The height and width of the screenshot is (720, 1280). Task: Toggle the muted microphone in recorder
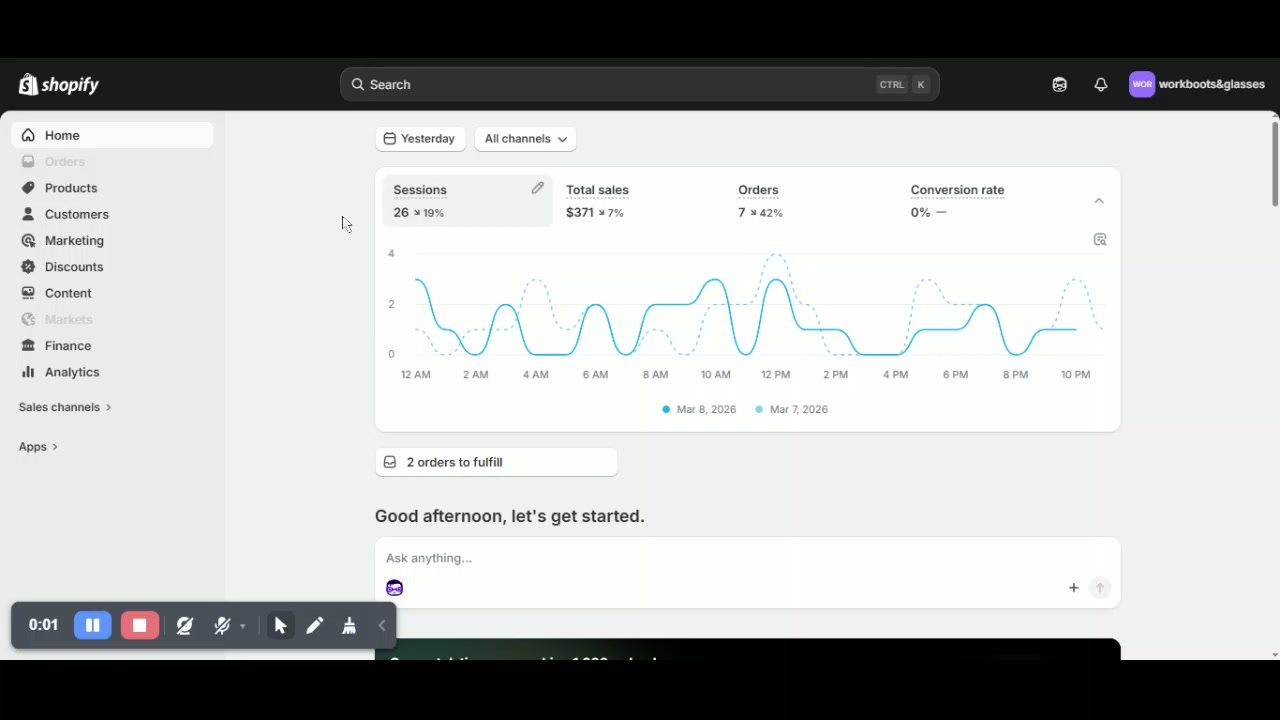[x=222, y=625]
